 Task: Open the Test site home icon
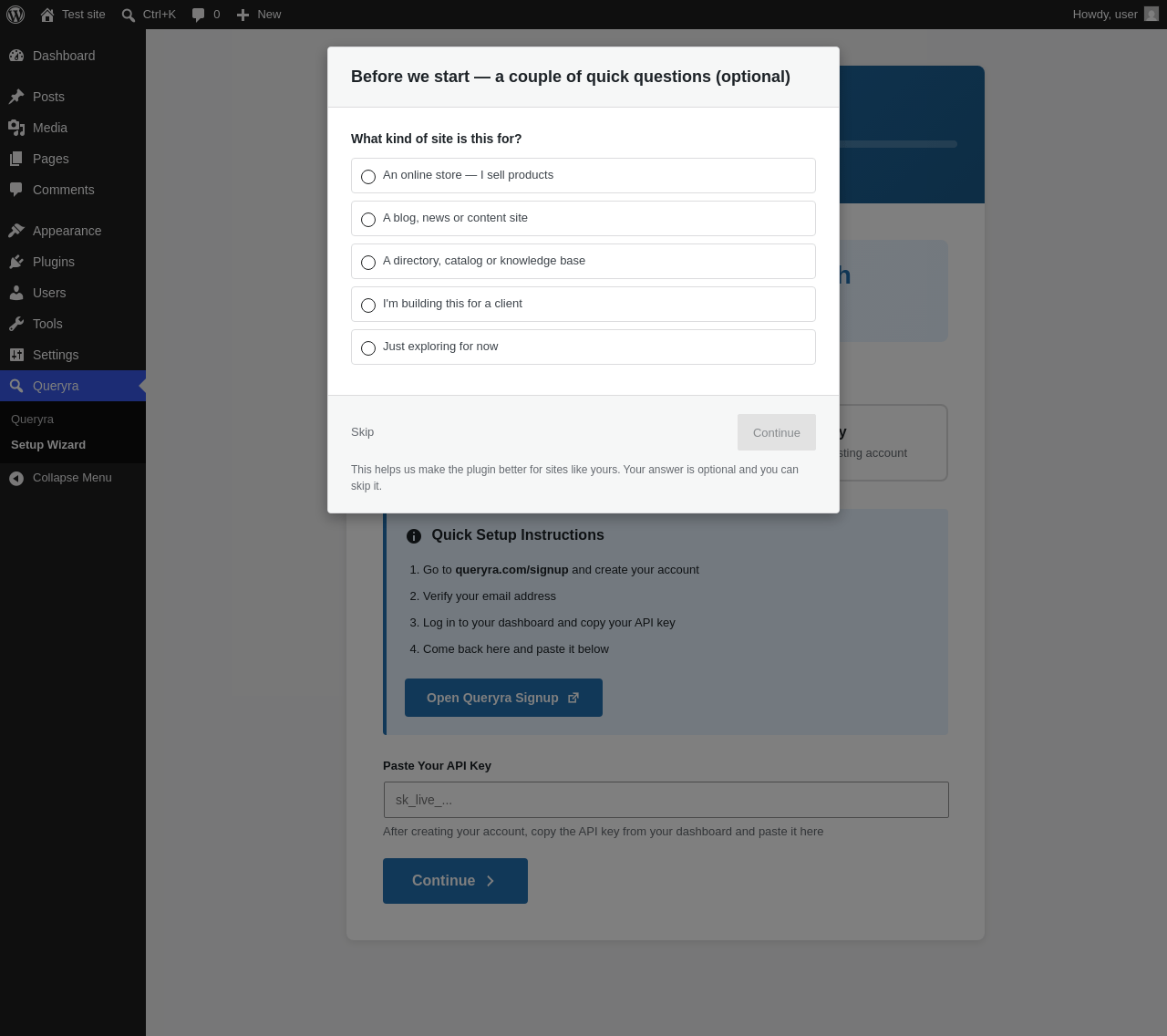pyautogui.click(x=47, y=15)
